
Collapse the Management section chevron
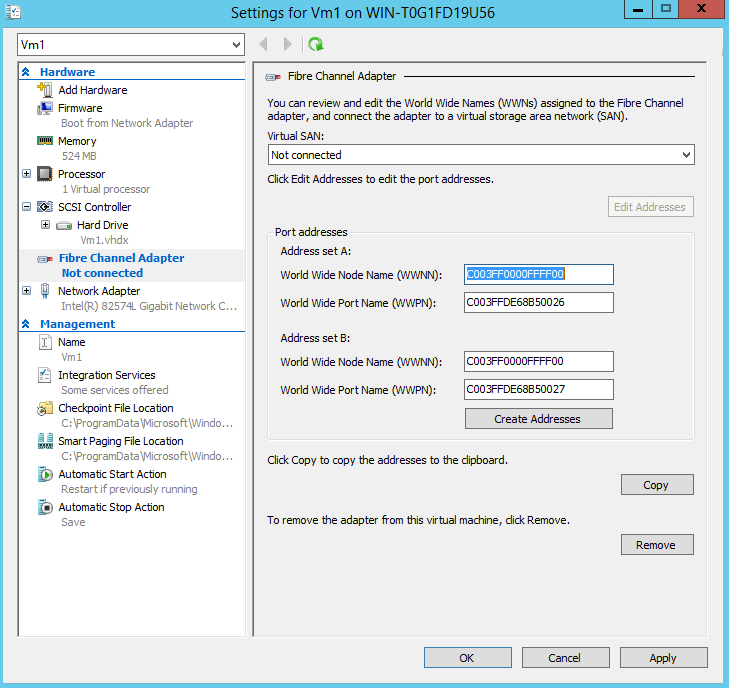tap(26, 324)
